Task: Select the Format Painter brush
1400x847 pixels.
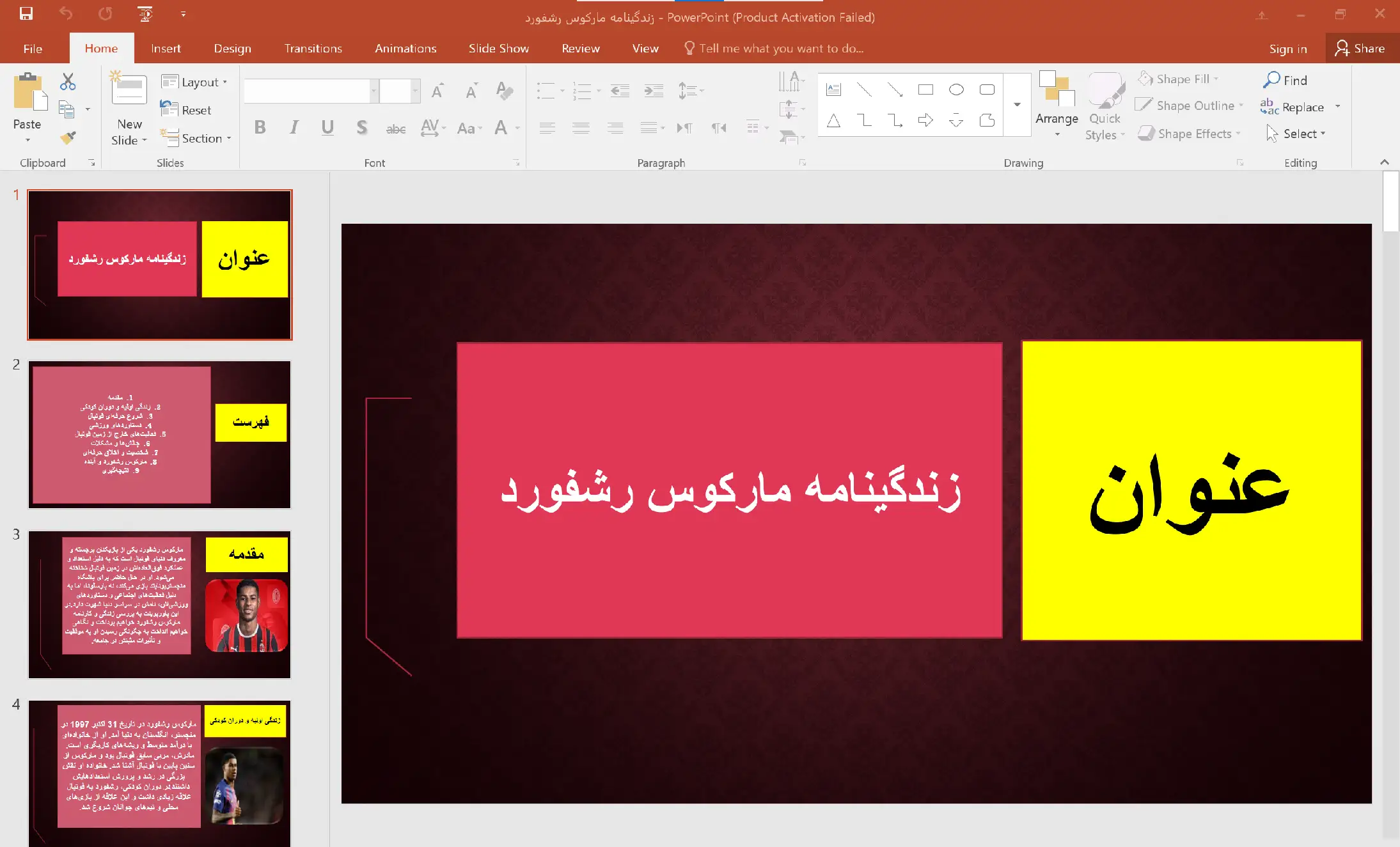Action: (x=68, y=137)
